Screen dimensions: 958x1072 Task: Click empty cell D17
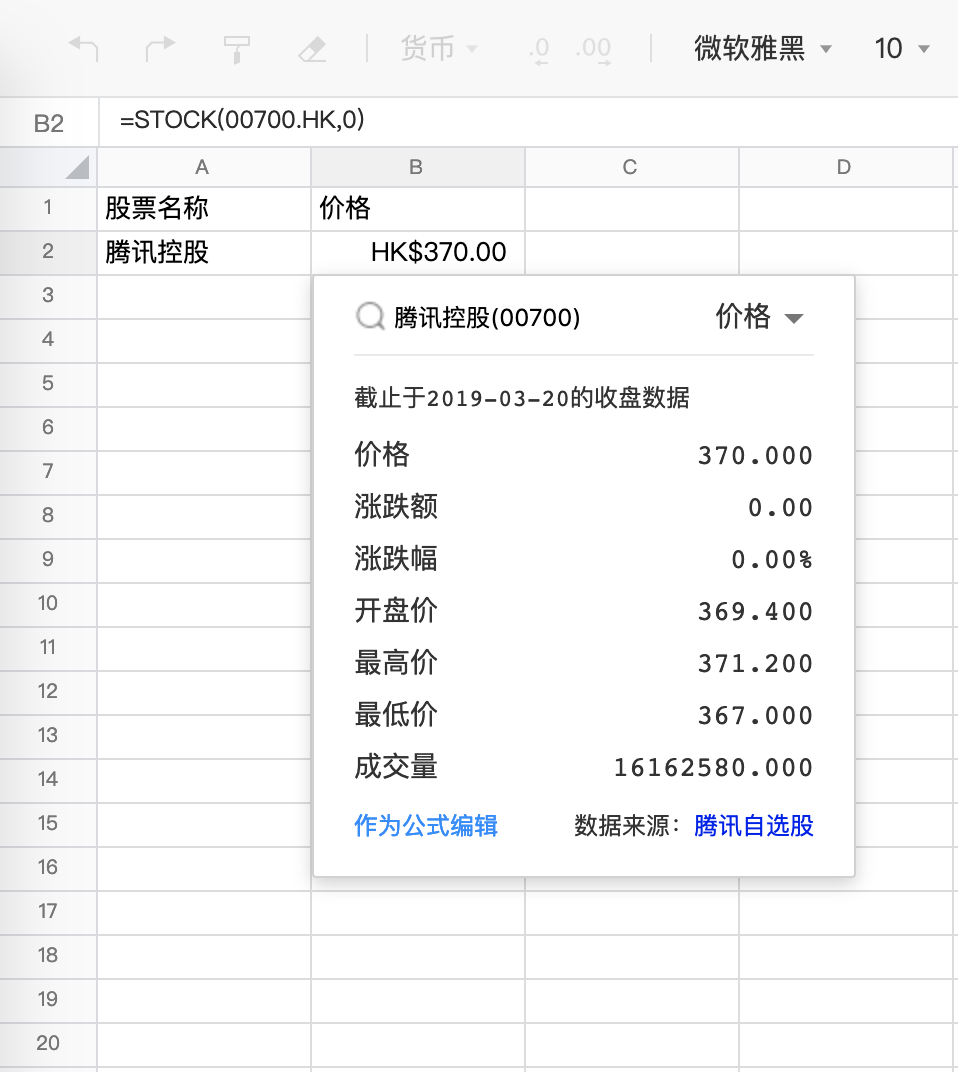pos(846,912)
